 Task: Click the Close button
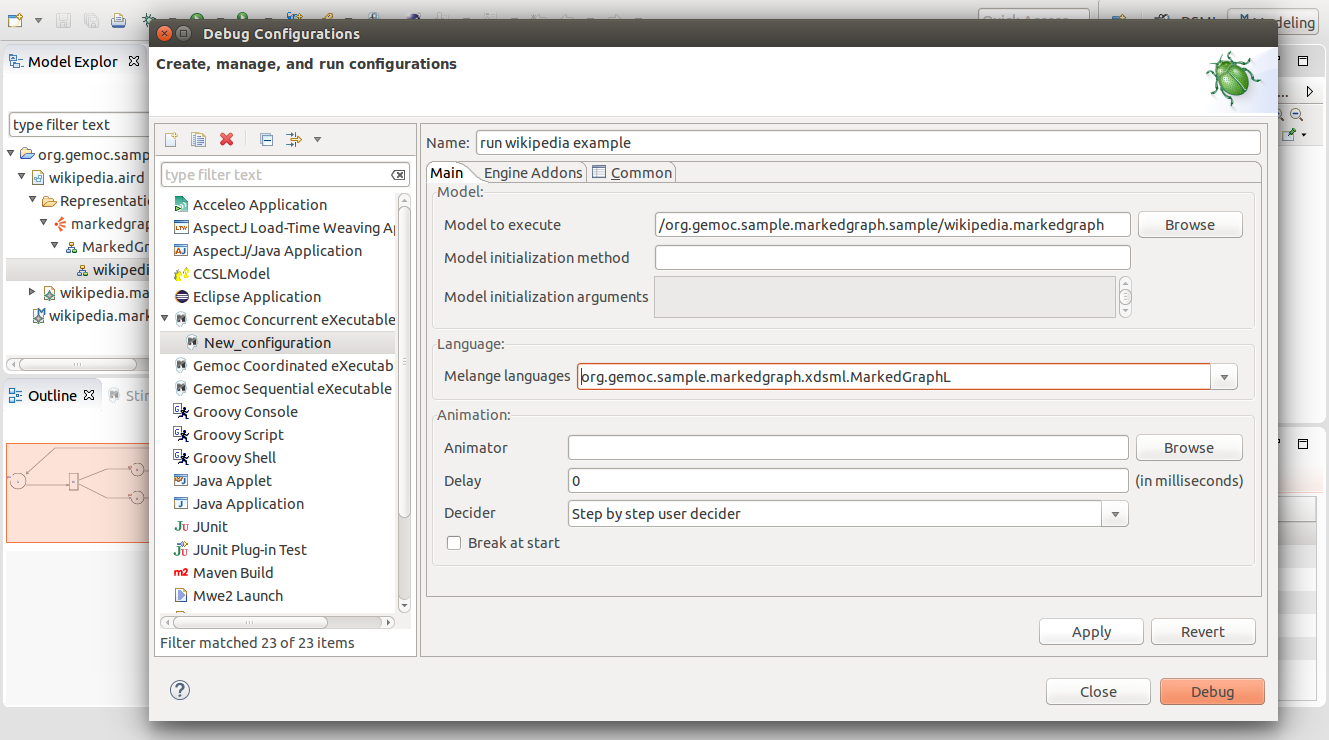click(x=1098, y=691)
